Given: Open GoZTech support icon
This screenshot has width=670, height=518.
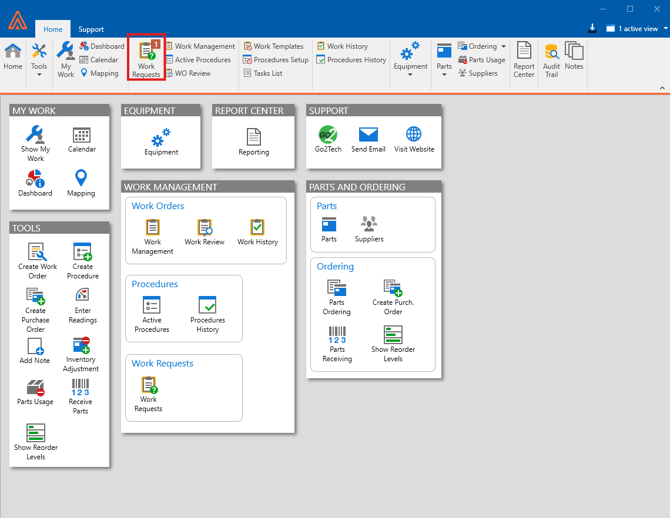Looking at the screenshot, I should pyautogui.click(x=327, y=139).
